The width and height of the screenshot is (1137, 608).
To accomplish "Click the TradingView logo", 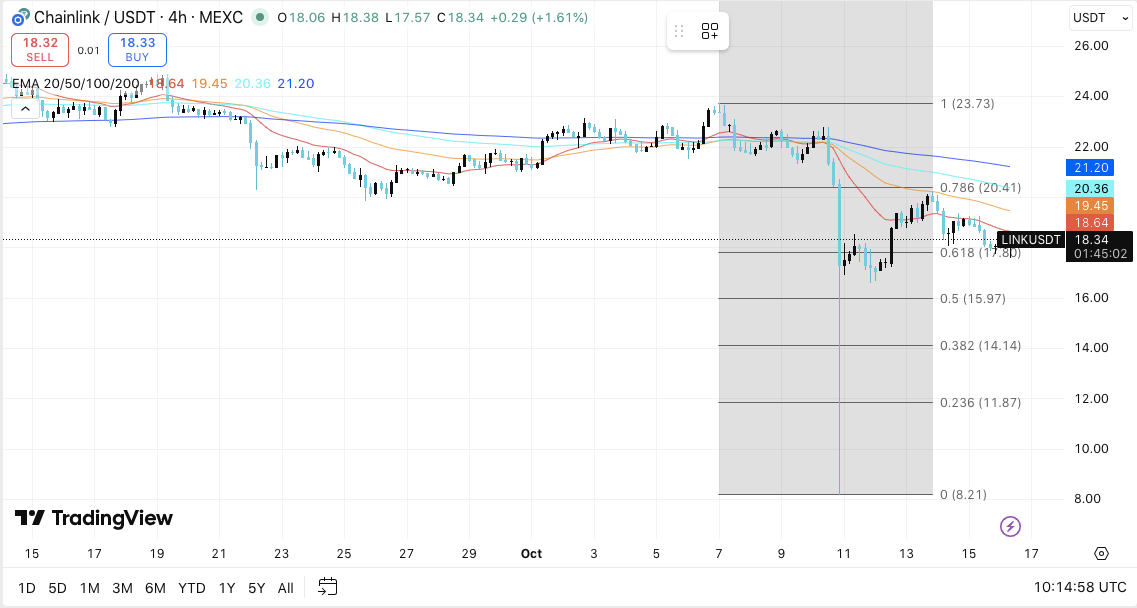I will tap(93, 518).
